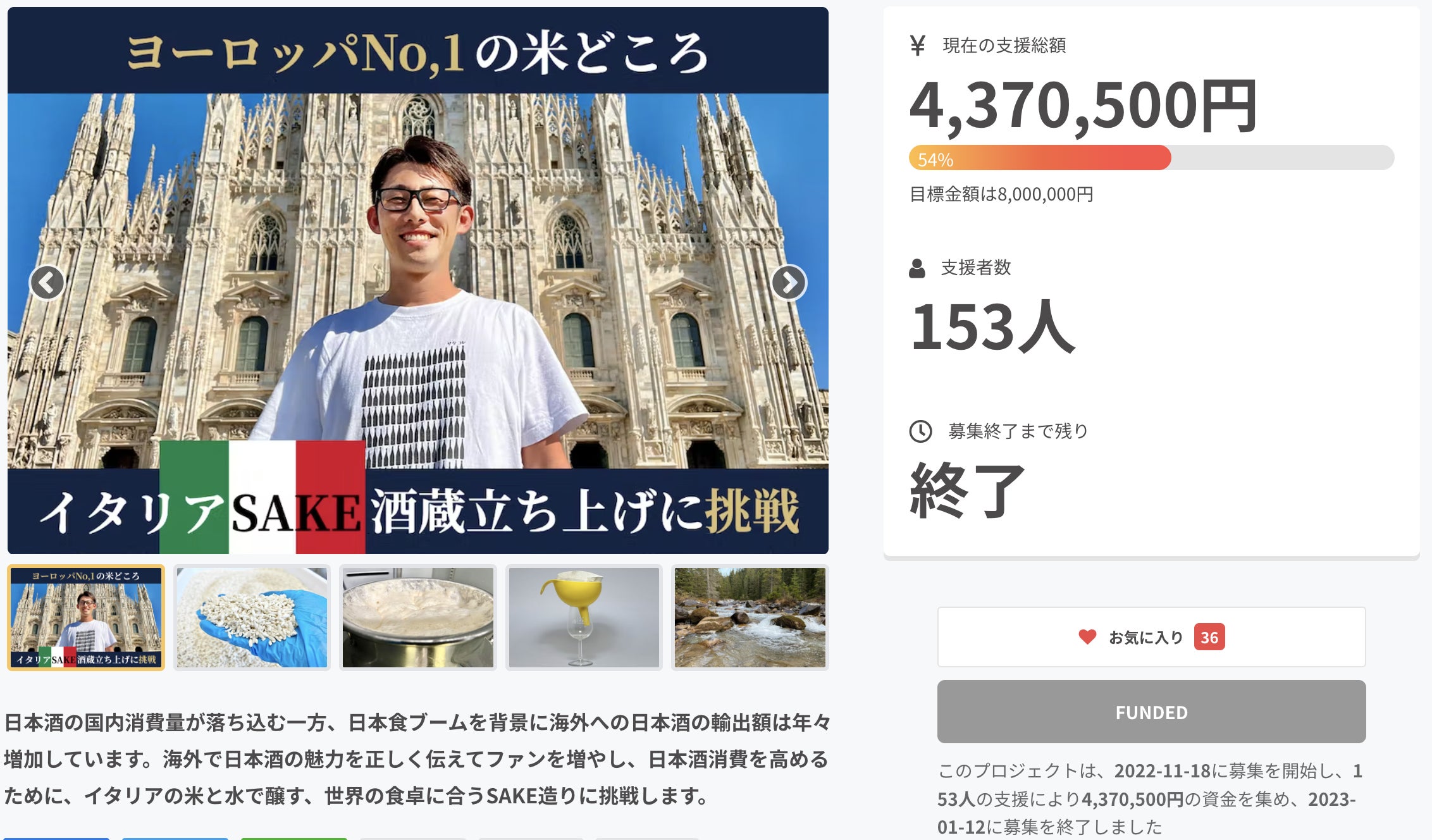
Task: Click the supporter count person icon
Action: pos(917,268)
